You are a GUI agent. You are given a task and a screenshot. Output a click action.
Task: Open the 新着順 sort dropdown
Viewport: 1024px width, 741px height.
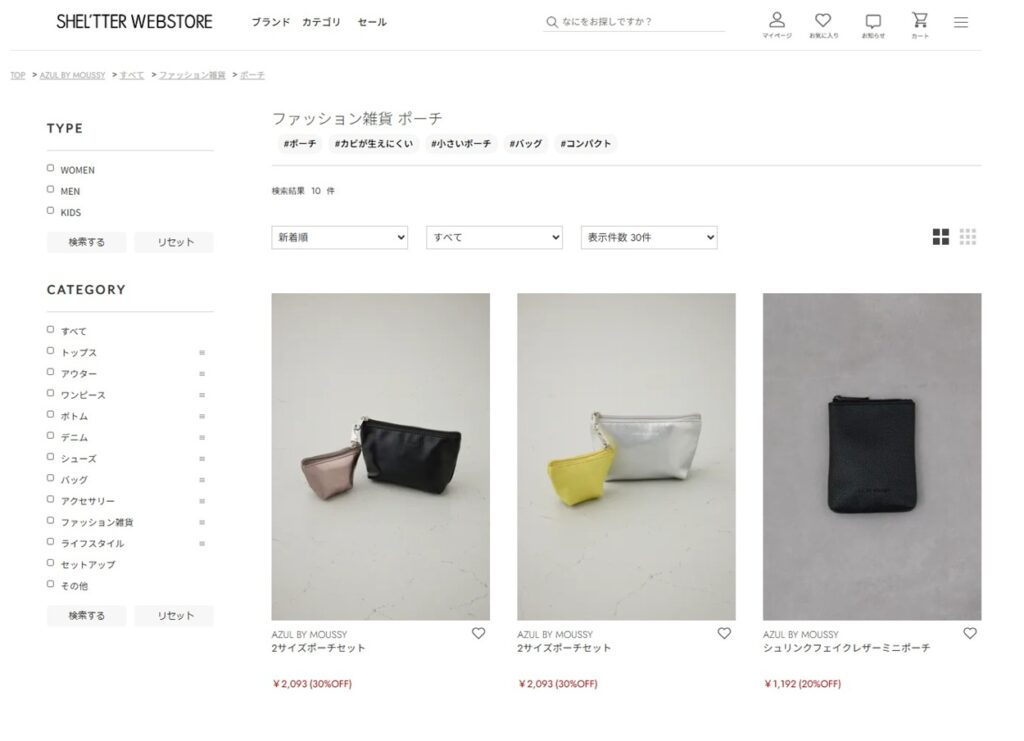pyautogui.click(x=340, y=238)
